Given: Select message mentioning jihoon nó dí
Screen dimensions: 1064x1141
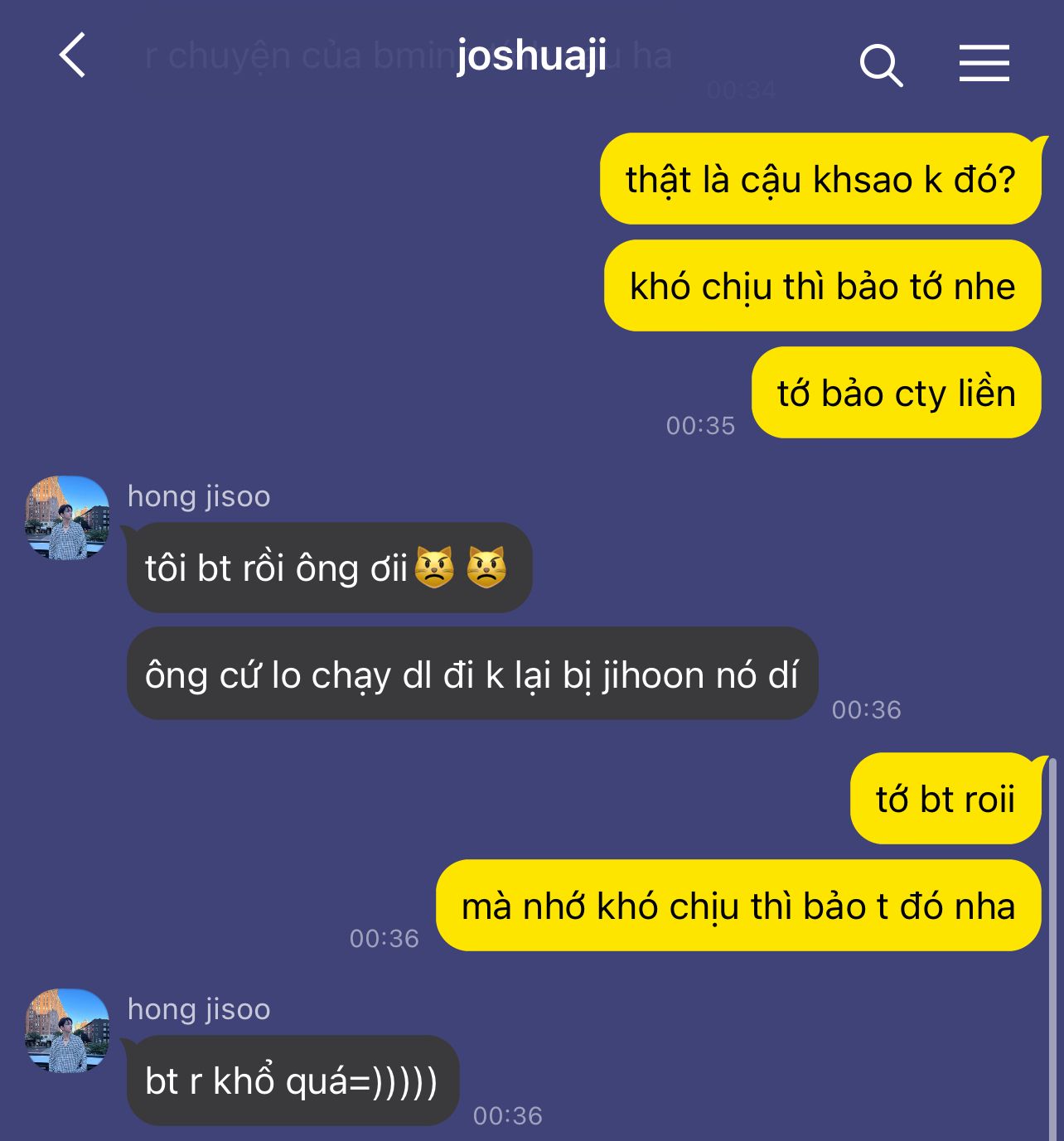Looking at the screenshot, I should tap(472, 674).
